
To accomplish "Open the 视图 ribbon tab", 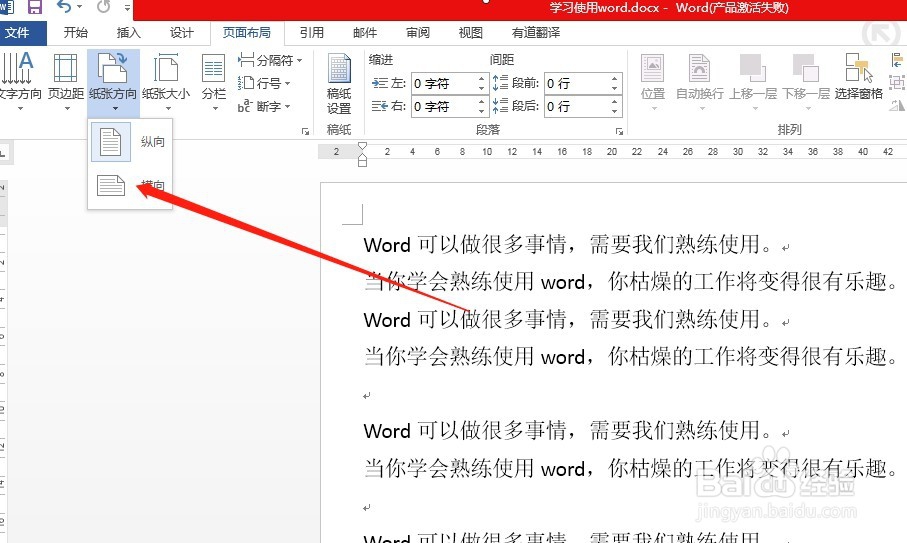I will [470, 33].
